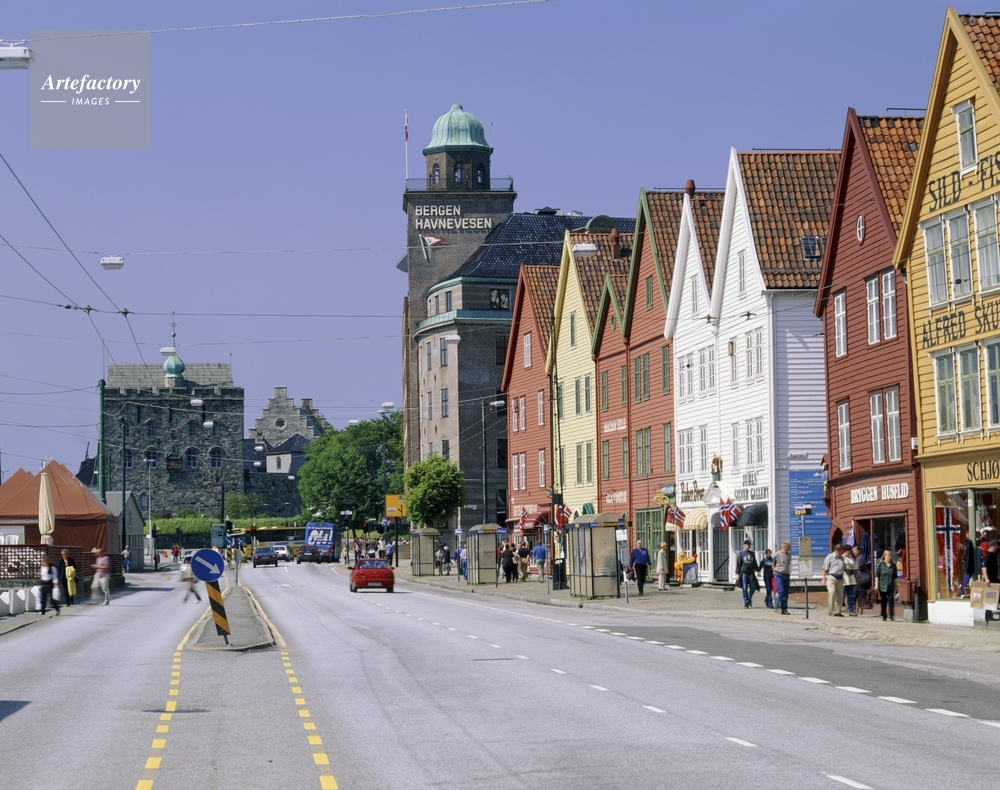This screenshot has height=790, width=1000.
Task: Click the Bergen Havnevesen lettering on tower
Action: pos(452,217)
